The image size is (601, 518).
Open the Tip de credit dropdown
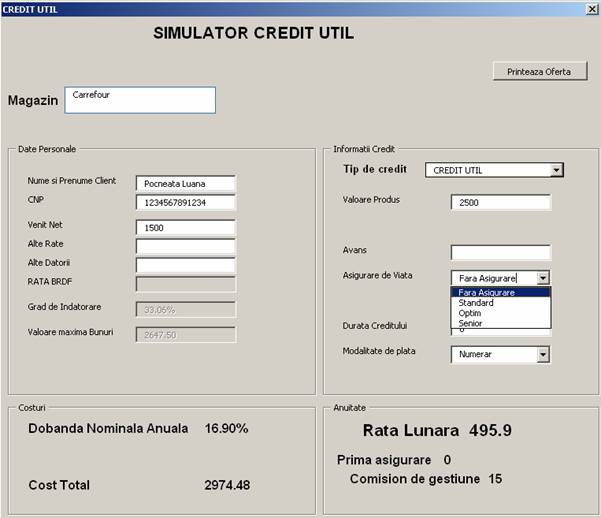[557, 171]
